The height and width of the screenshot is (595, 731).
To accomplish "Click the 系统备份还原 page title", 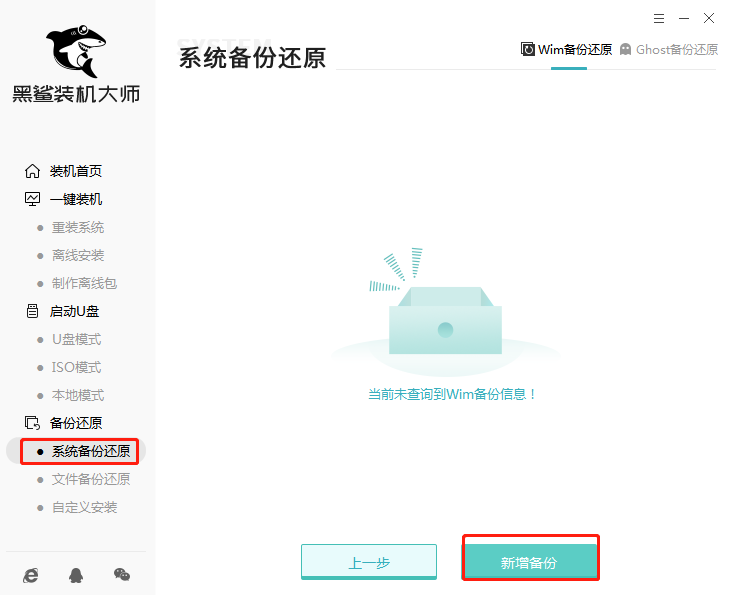I will [252, 58].
